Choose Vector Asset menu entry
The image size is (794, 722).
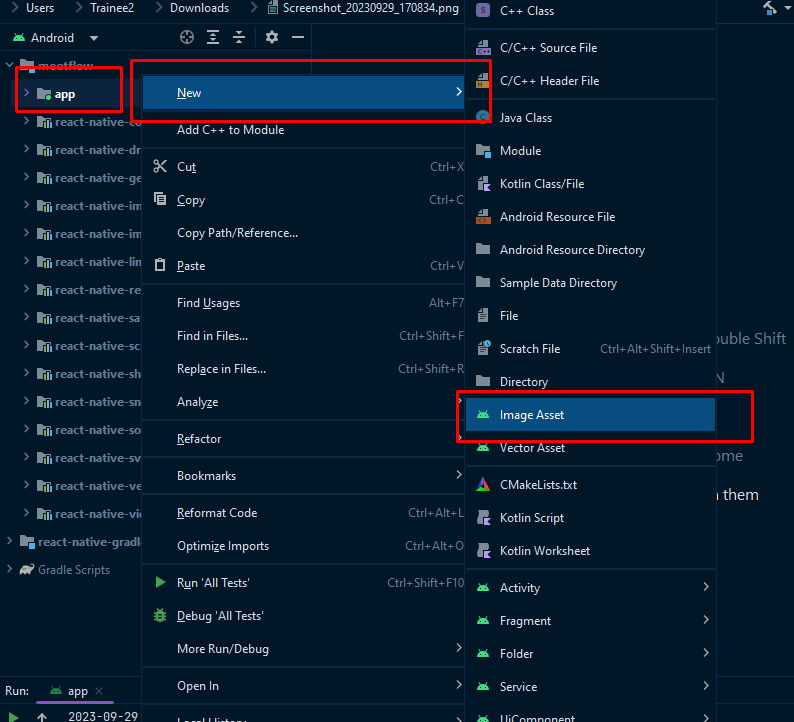(x=532, y=448)
